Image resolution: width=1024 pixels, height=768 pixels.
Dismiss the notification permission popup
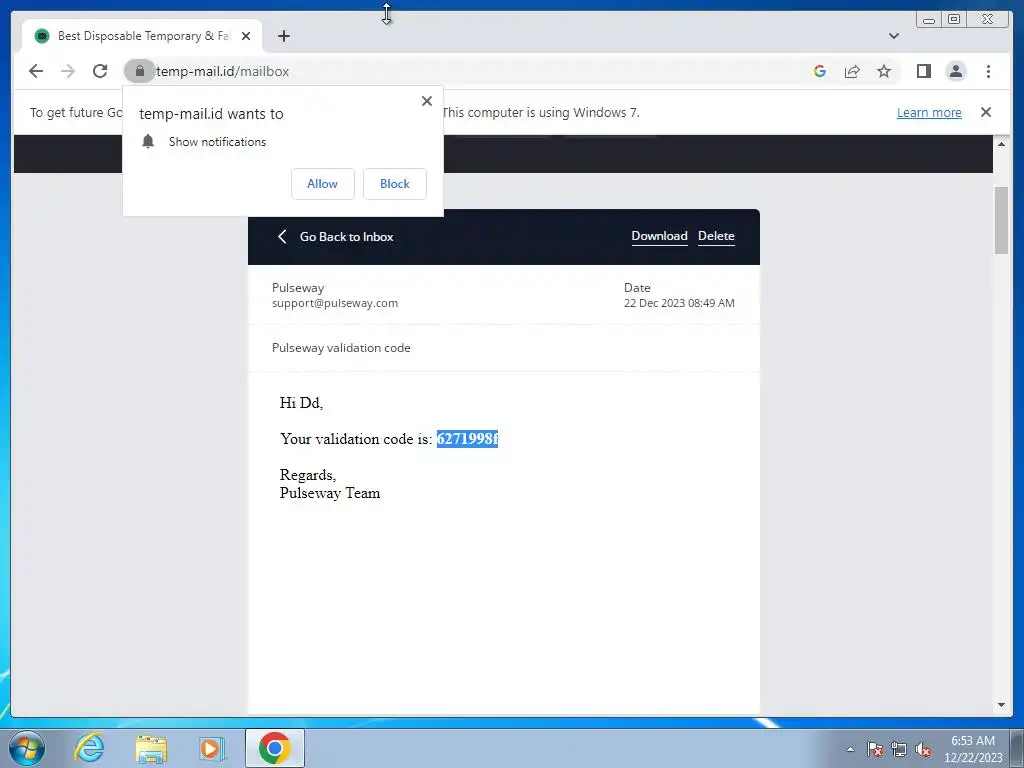427,101
